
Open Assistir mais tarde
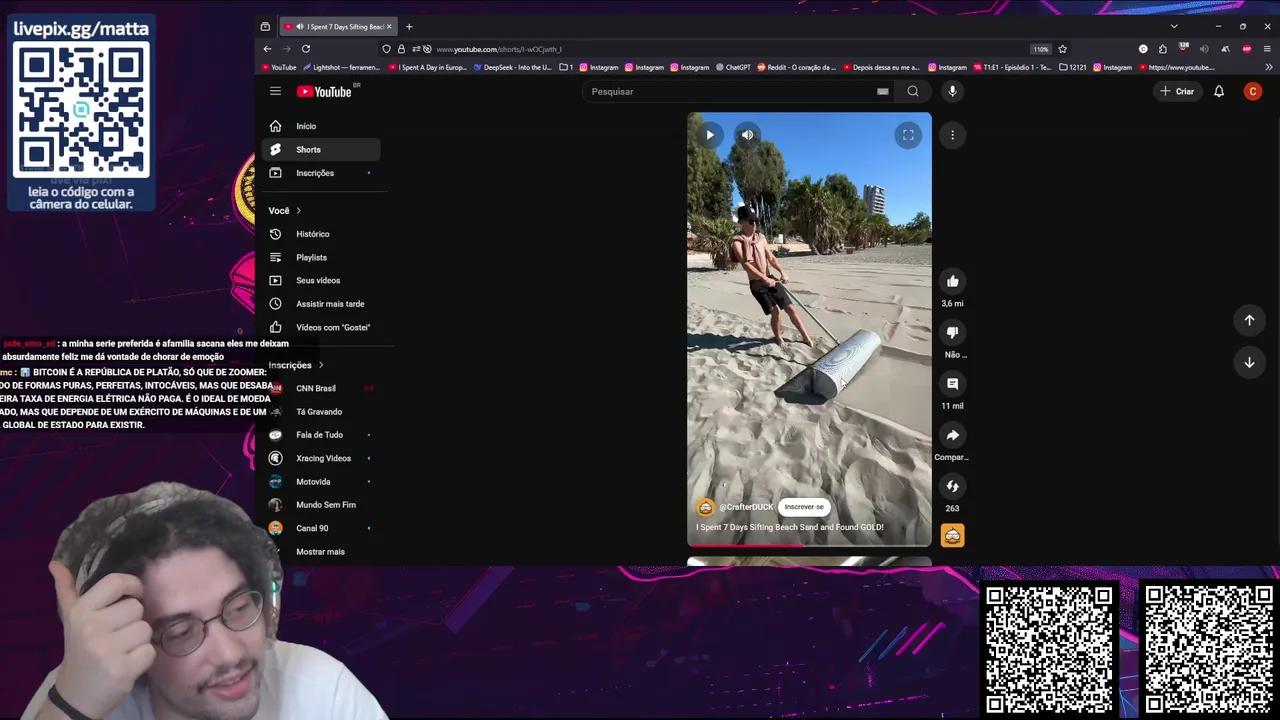(x=321, y=304)
